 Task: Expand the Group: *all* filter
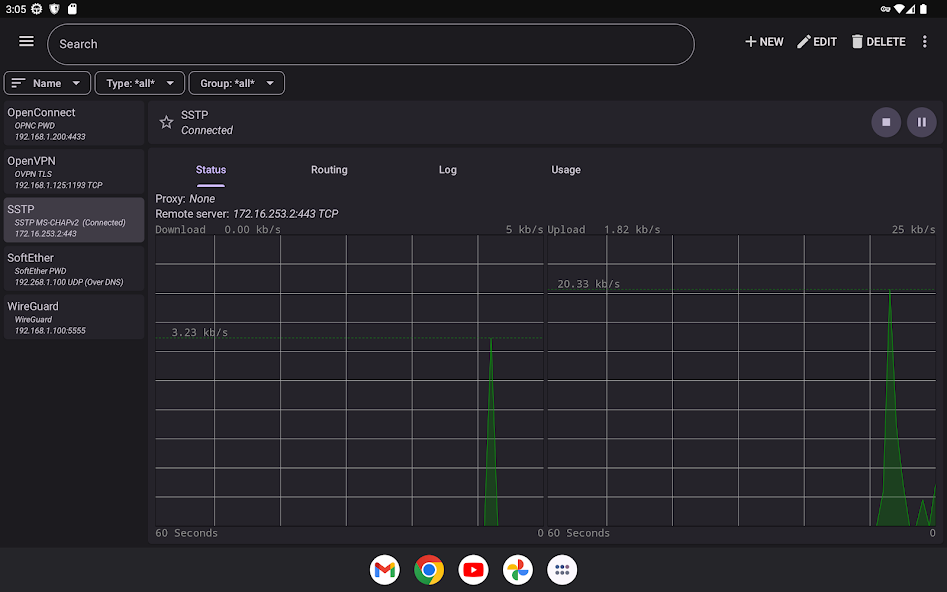coord(237,83)
